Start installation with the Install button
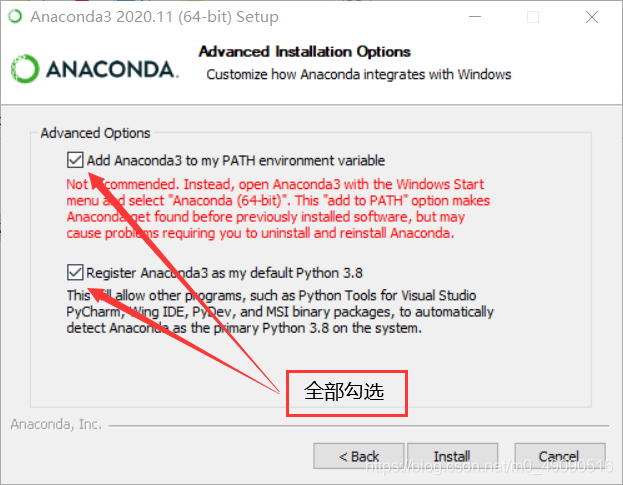The width and height of the screenshot is (623, 485). pos(452,456)
